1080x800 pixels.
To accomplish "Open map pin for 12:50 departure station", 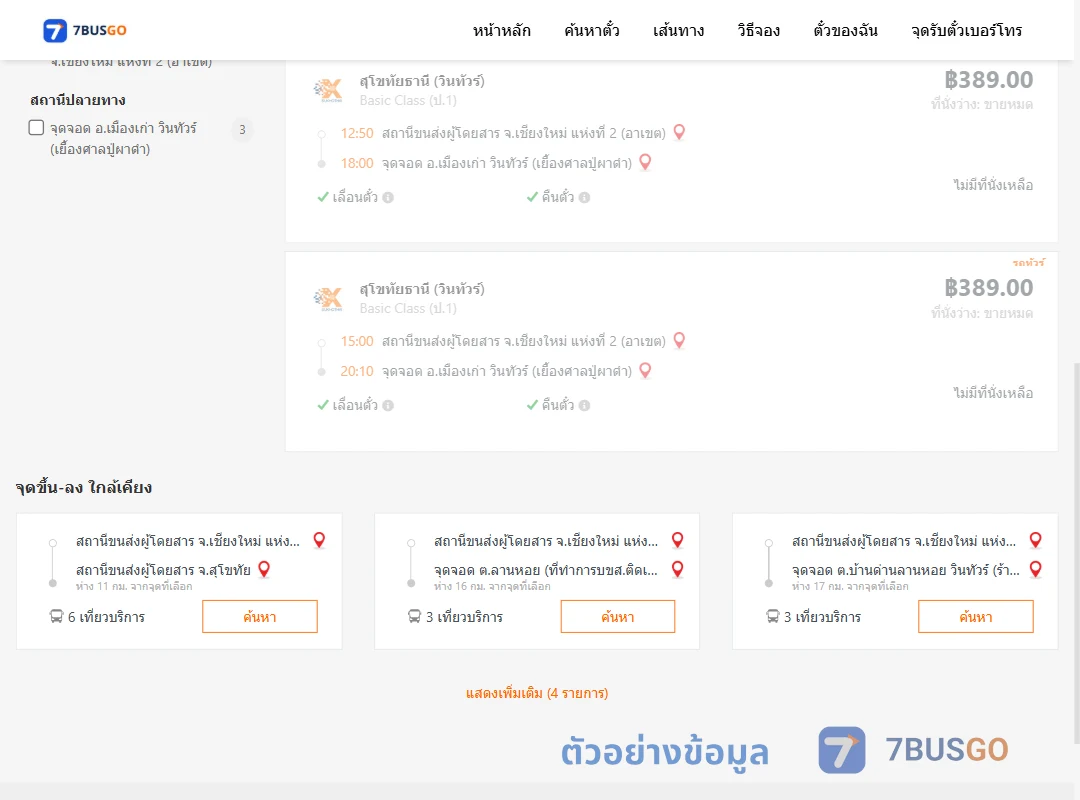I will [679, 132].
